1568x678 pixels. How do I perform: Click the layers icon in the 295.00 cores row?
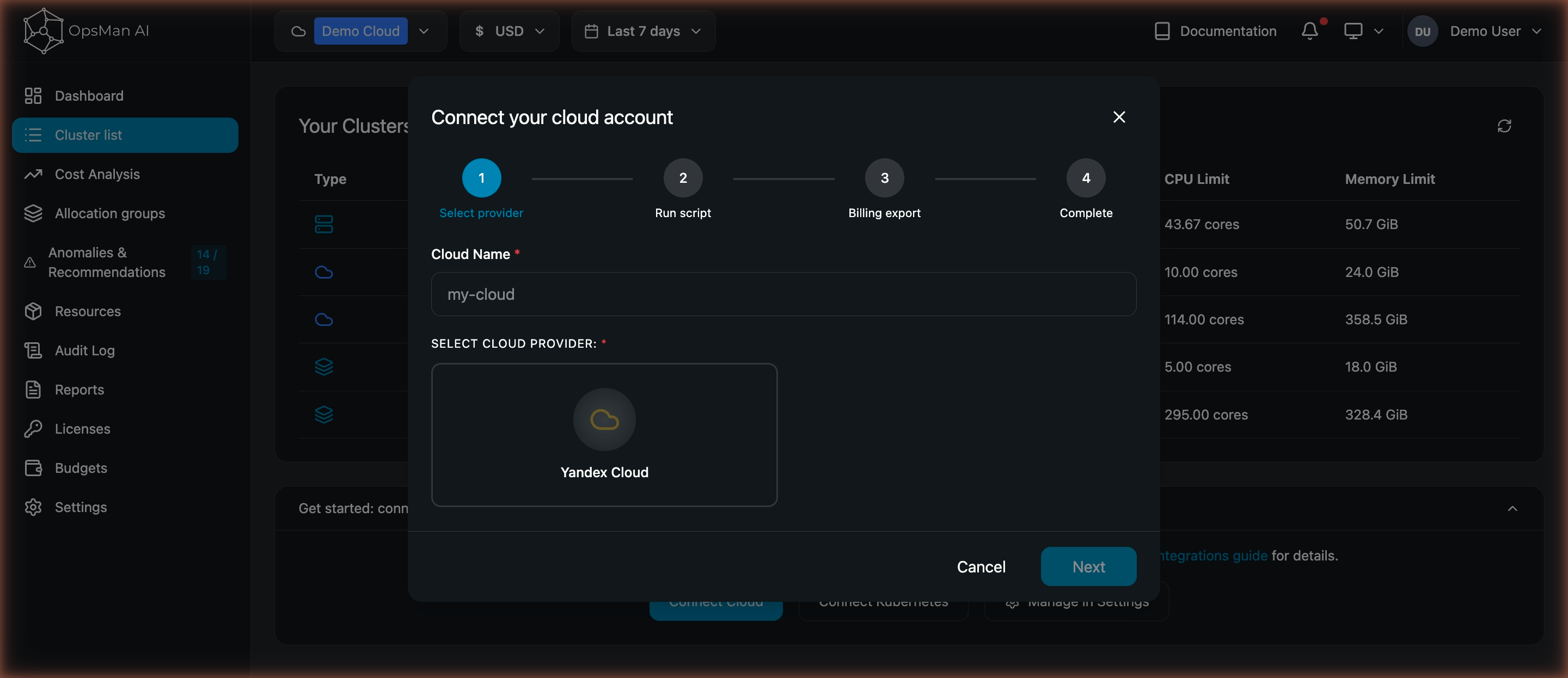(323, 414)
